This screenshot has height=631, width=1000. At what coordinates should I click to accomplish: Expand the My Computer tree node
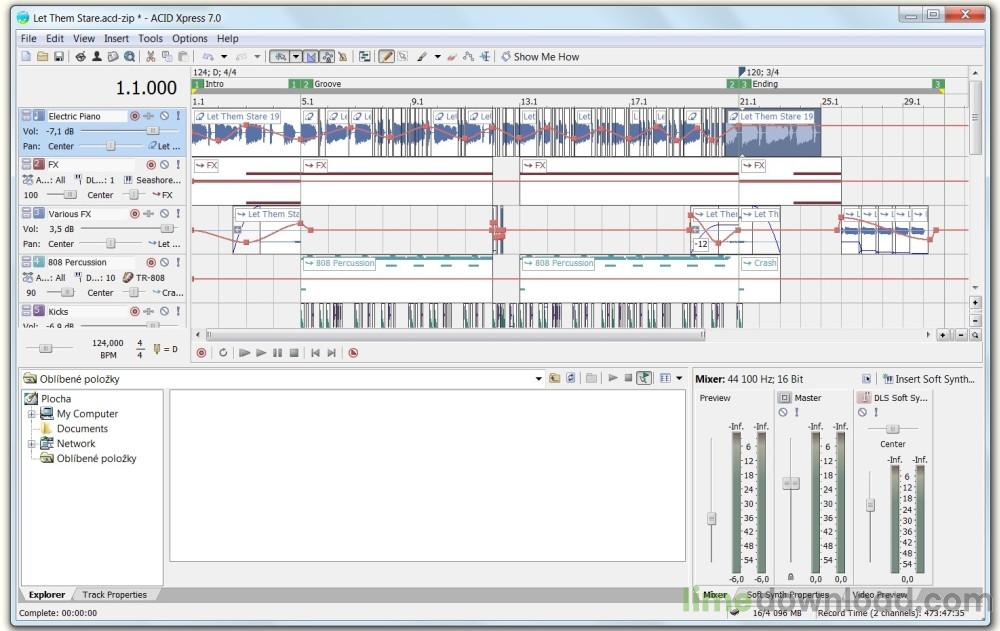[x=32, y=414]
